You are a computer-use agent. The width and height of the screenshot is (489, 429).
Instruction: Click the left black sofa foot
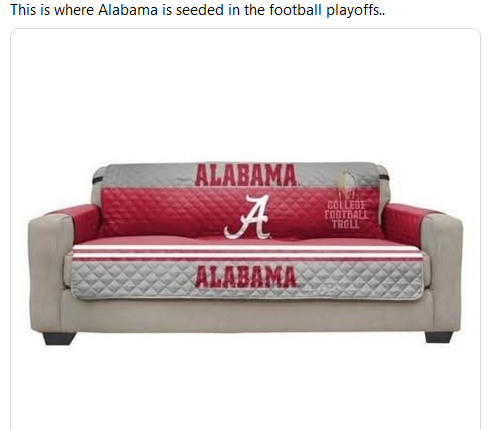click(x=59, y=338)
